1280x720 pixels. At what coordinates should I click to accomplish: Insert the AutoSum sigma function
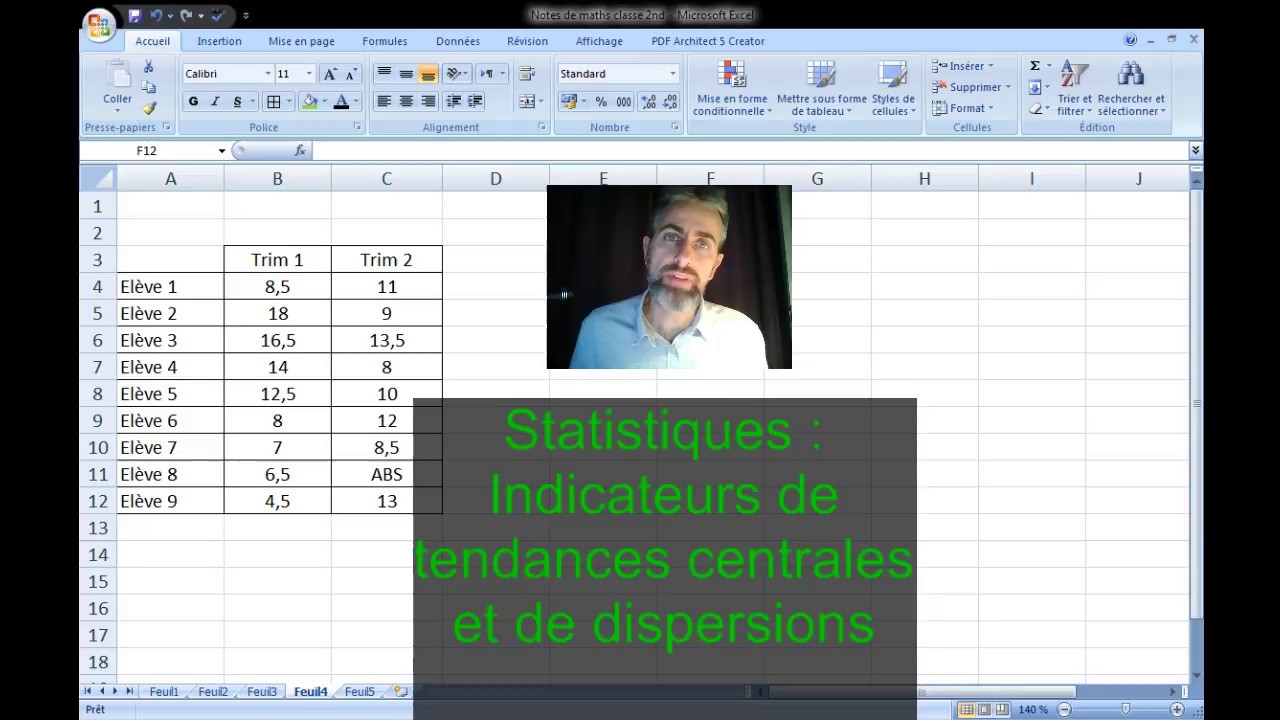[1035, 66]
